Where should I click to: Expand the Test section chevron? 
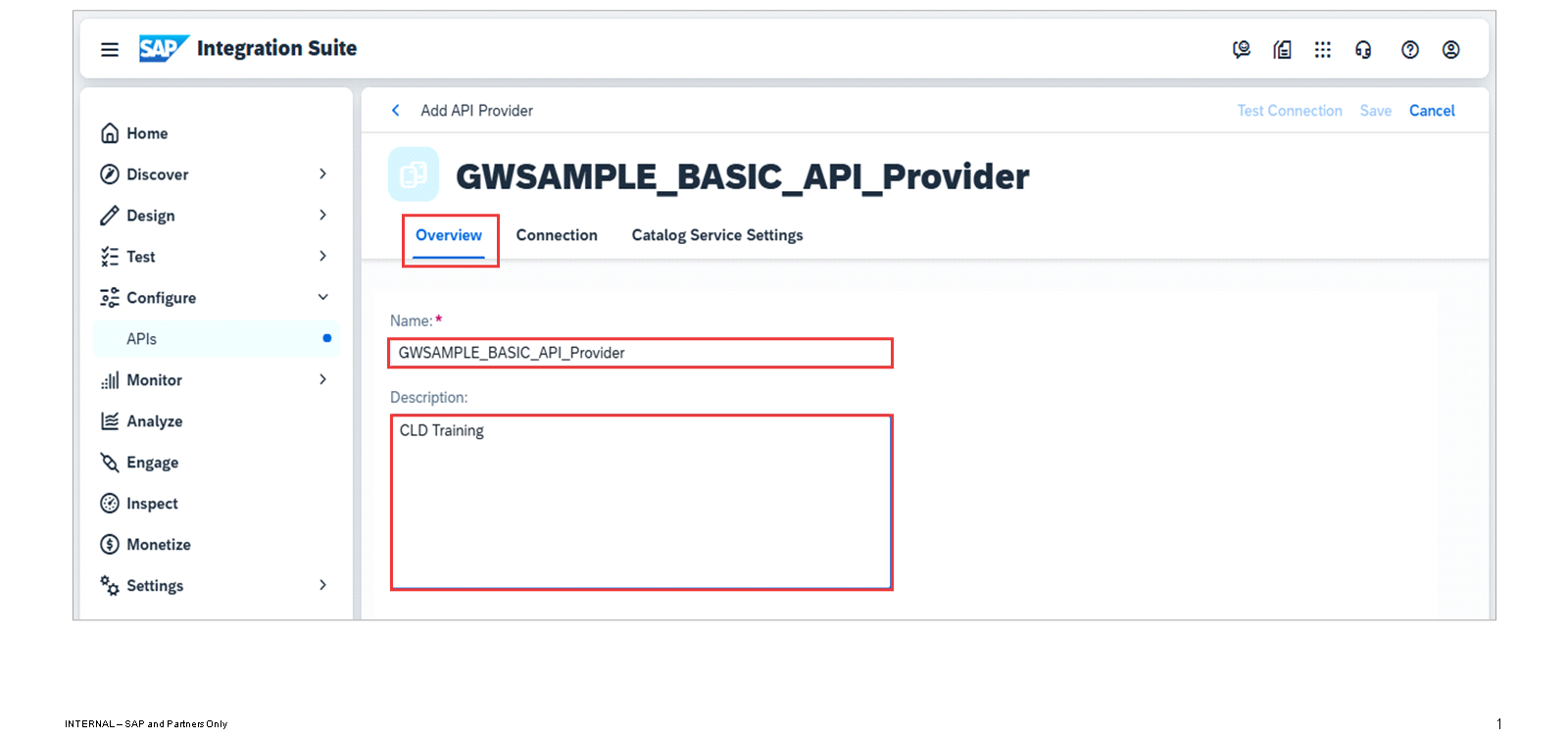coord(323,257)
